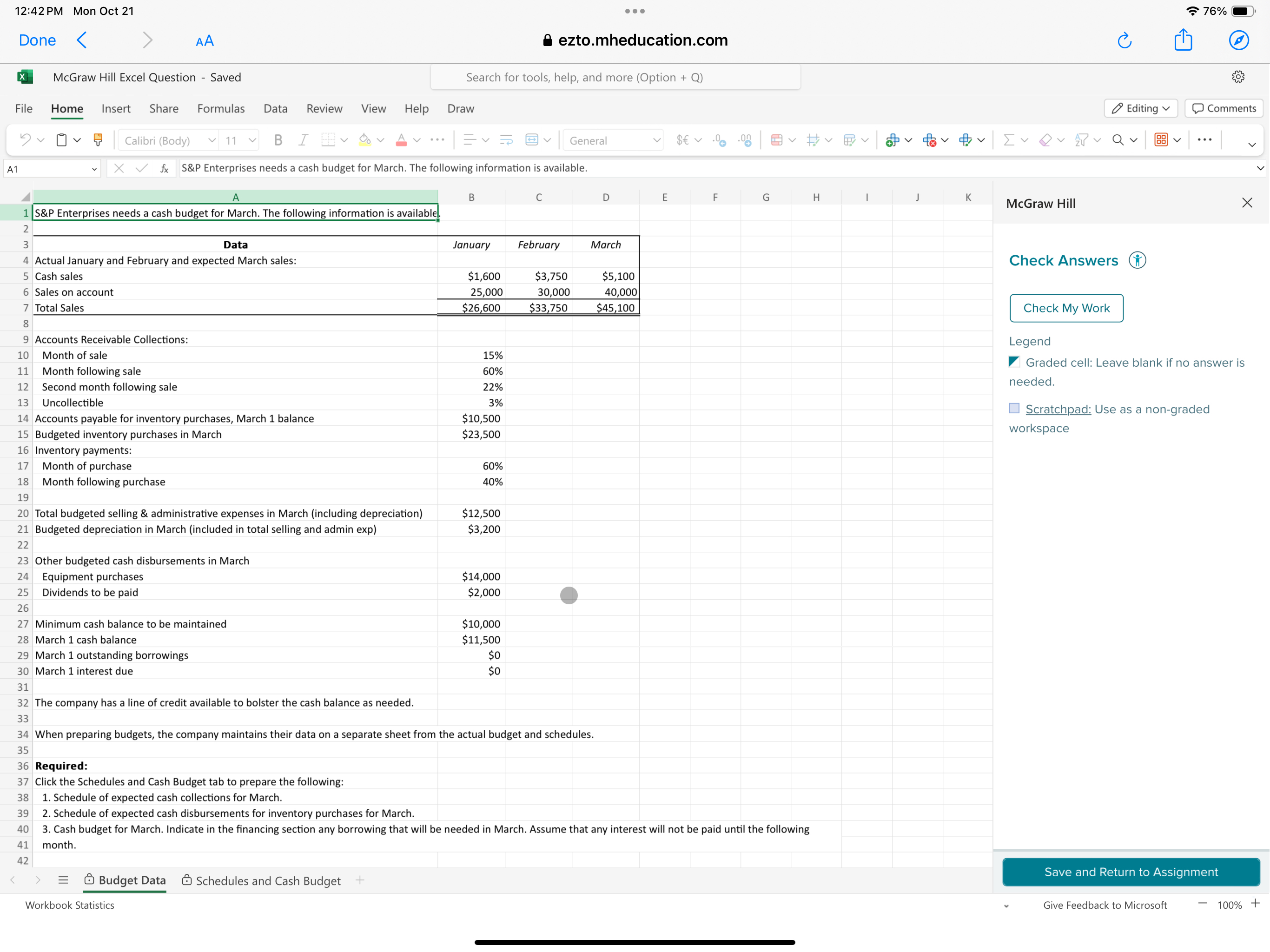The image size is (1270, 952).
Task: Open the Scratchpad legend link
Action: [1058, 409]
